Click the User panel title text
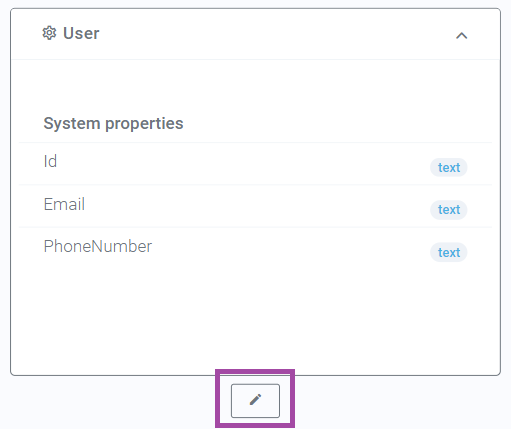 click(x=81, y=33)
